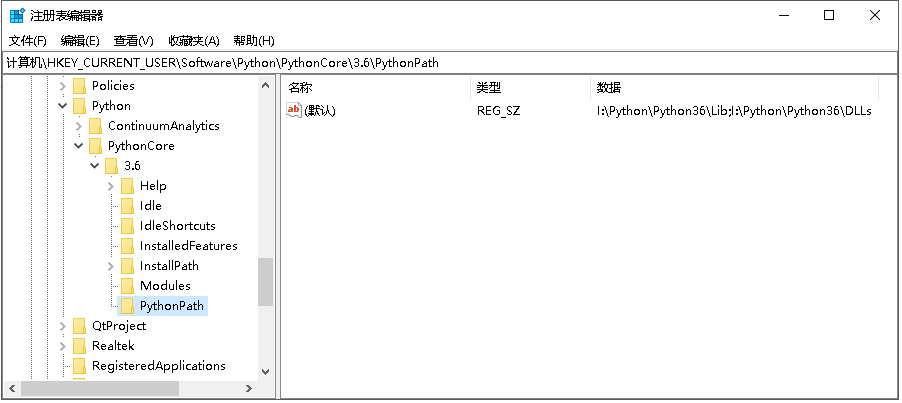Click the Registry Editor app icon in title bar
902x403 pixels.
(x=17, y=16)
